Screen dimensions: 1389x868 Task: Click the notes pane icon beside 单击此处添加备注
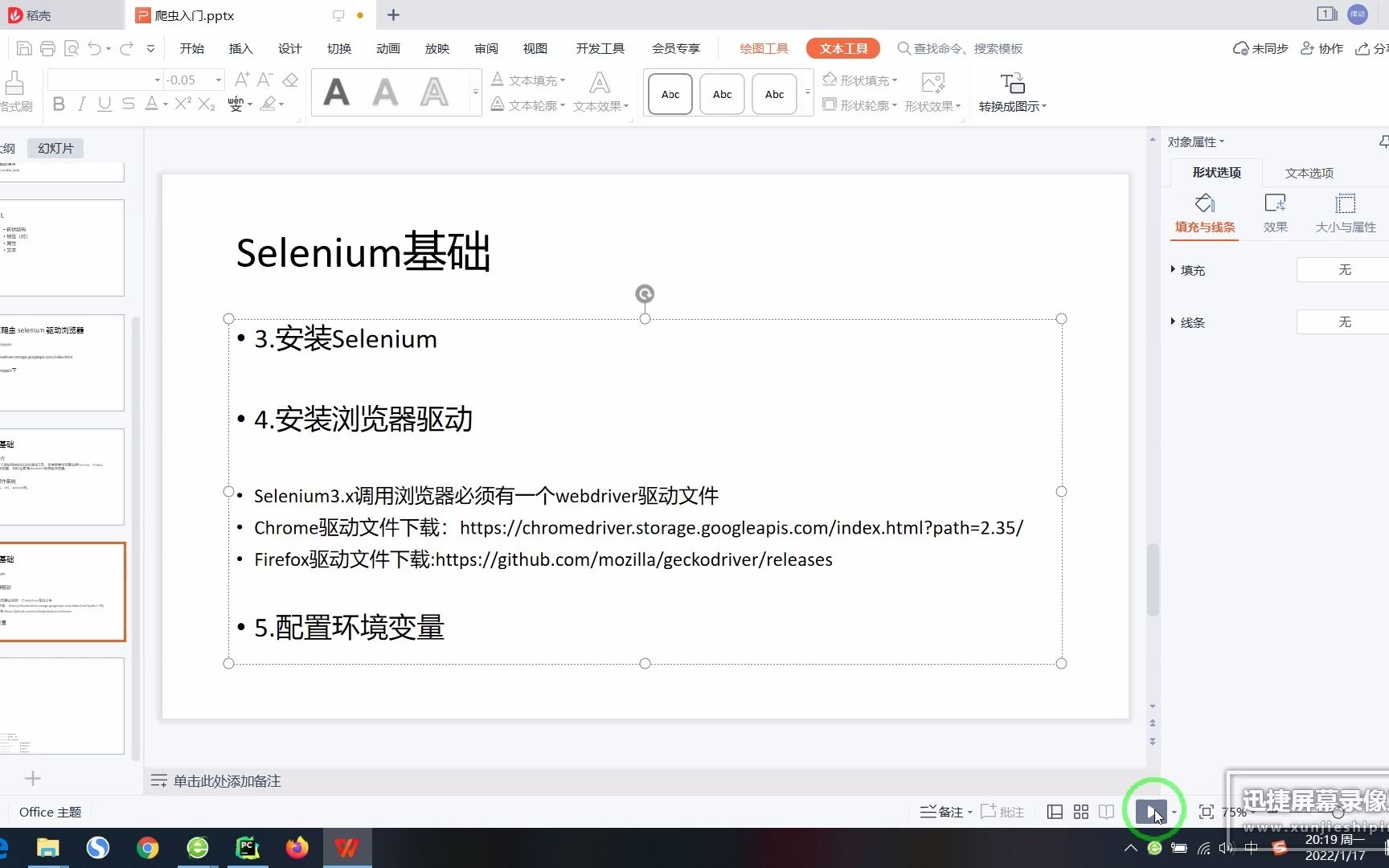158,780
